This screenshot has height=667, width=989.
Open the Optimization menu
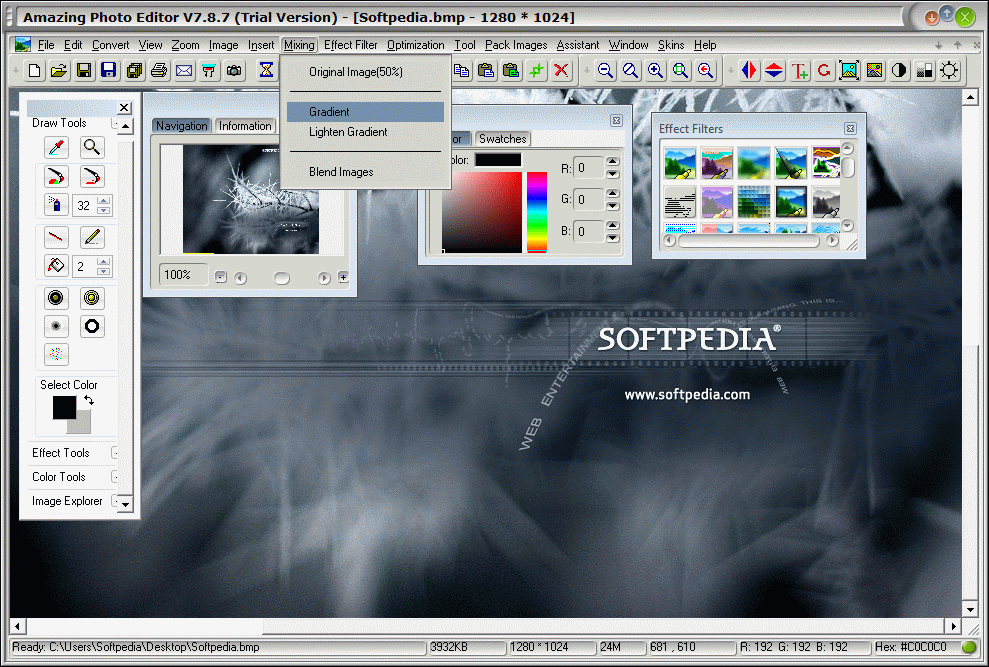click(x=416, y=45)
